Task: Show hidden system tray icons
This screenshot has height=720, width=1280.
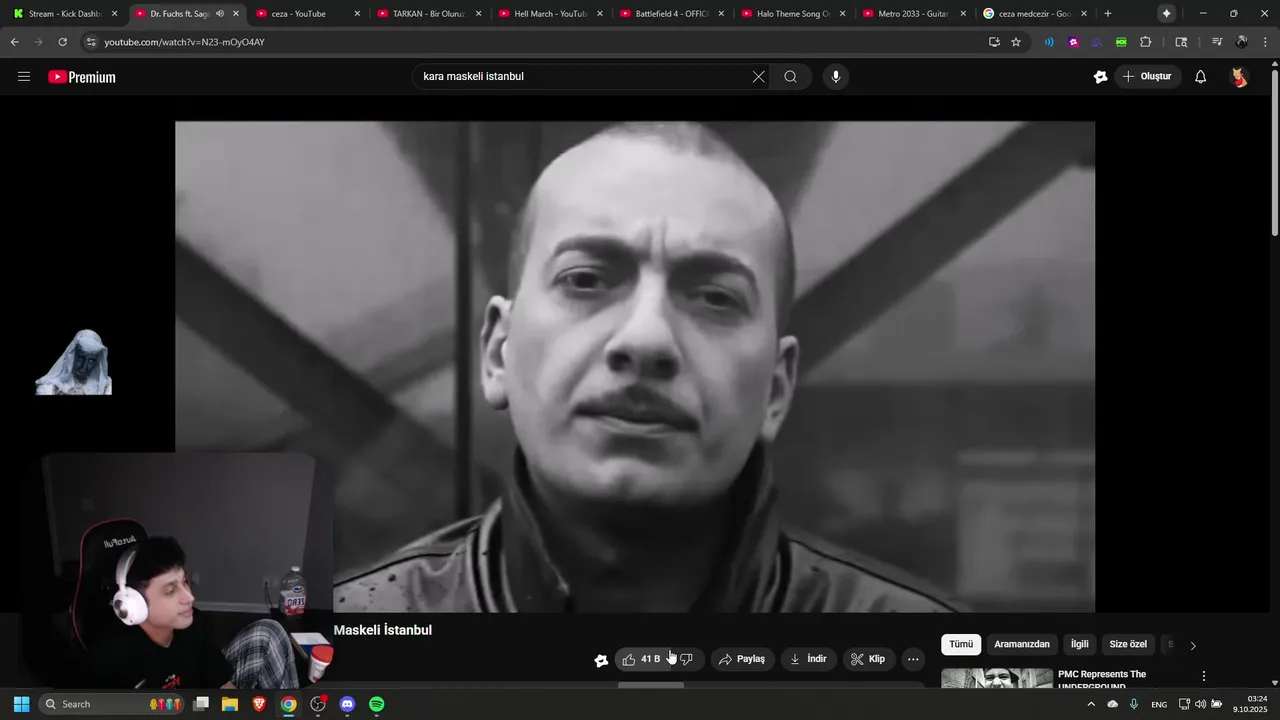Action: (1091, 704)
